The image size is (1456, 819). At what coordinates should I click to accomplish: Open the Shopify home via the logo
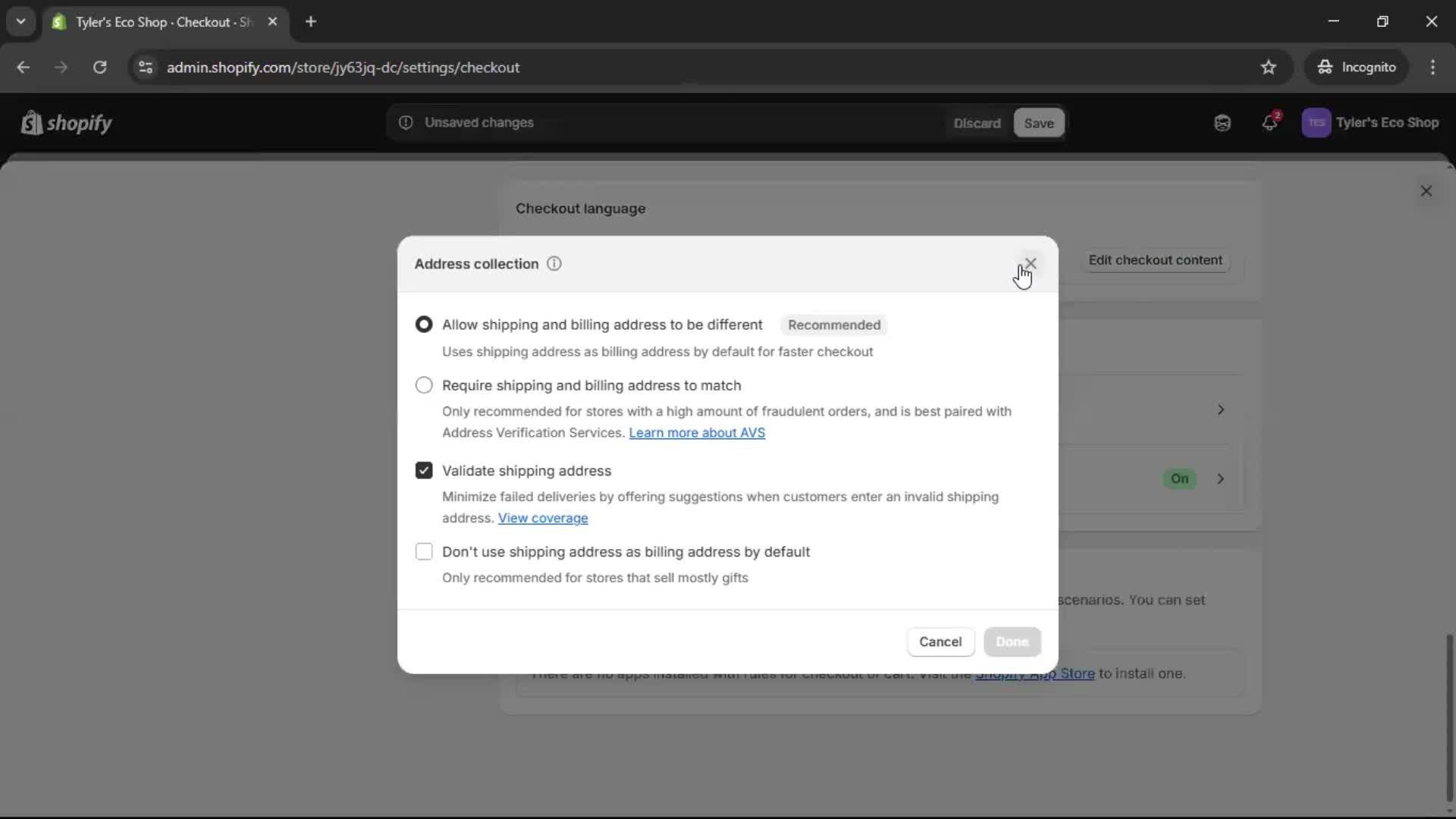point(67,123)
